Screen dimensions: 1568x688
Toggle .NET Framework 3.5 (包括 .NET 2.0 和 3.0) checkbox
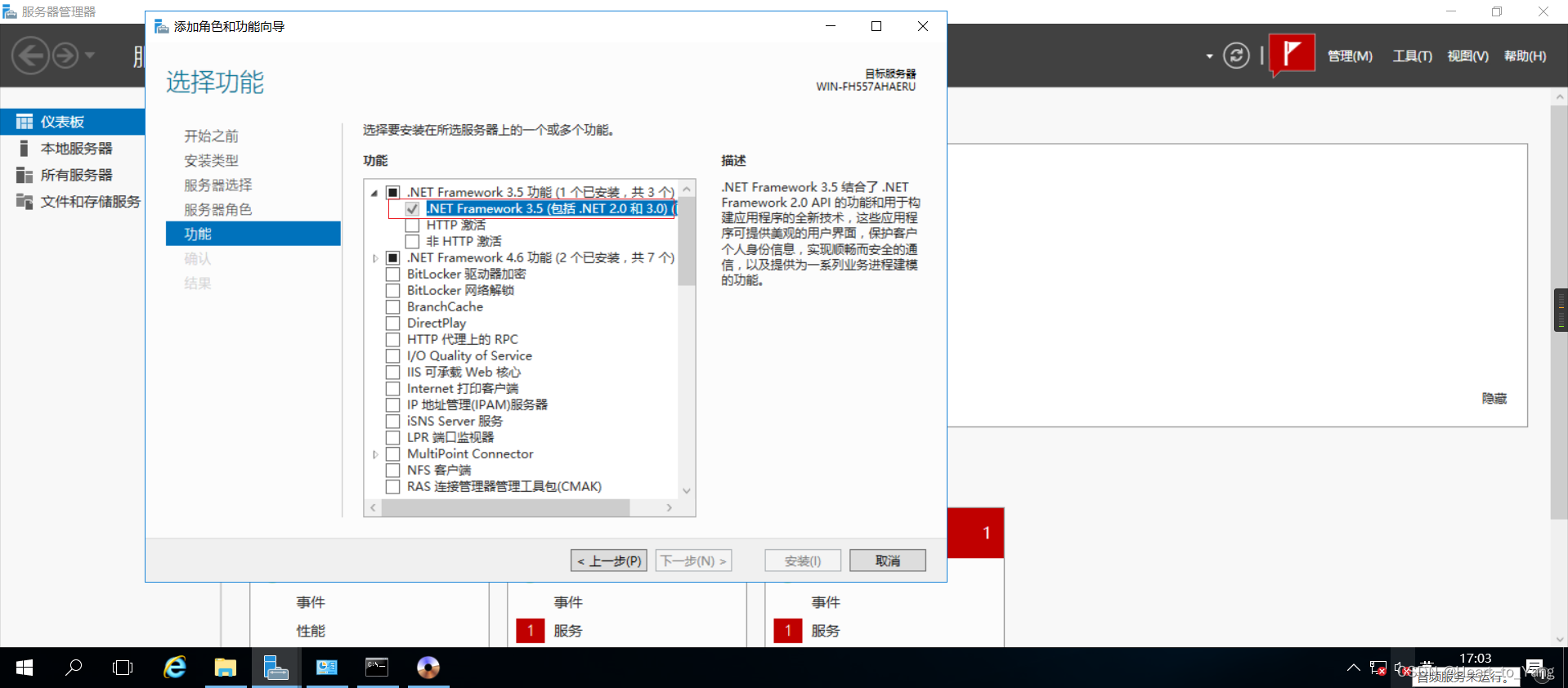(x=412, y=208)
